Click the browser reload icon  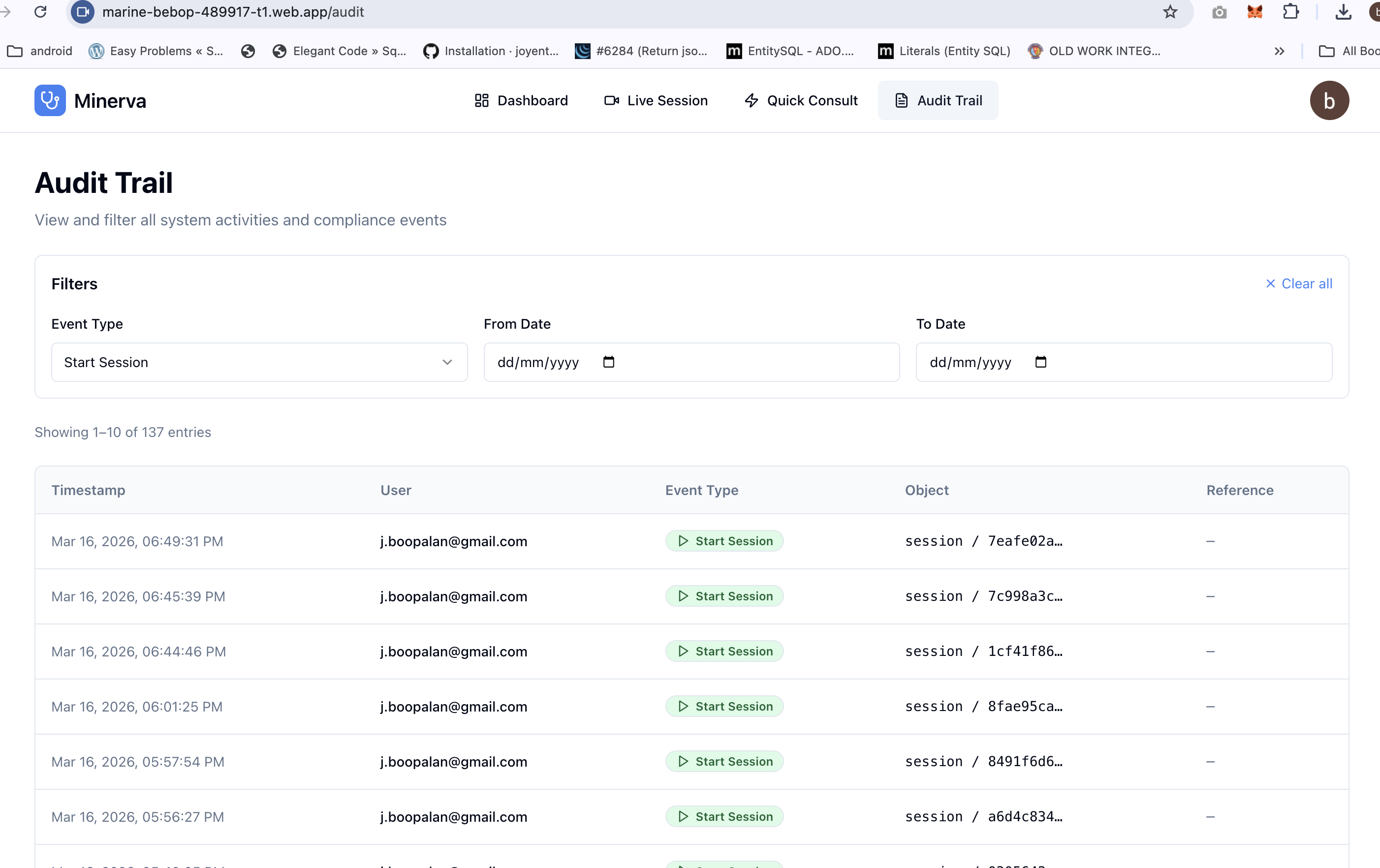click(x=40, y=12)
